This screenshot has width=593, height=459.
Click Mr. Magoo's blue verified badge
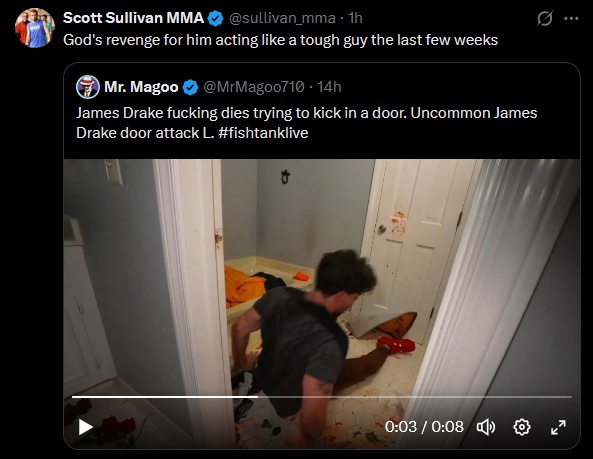[x=190, y=87]
